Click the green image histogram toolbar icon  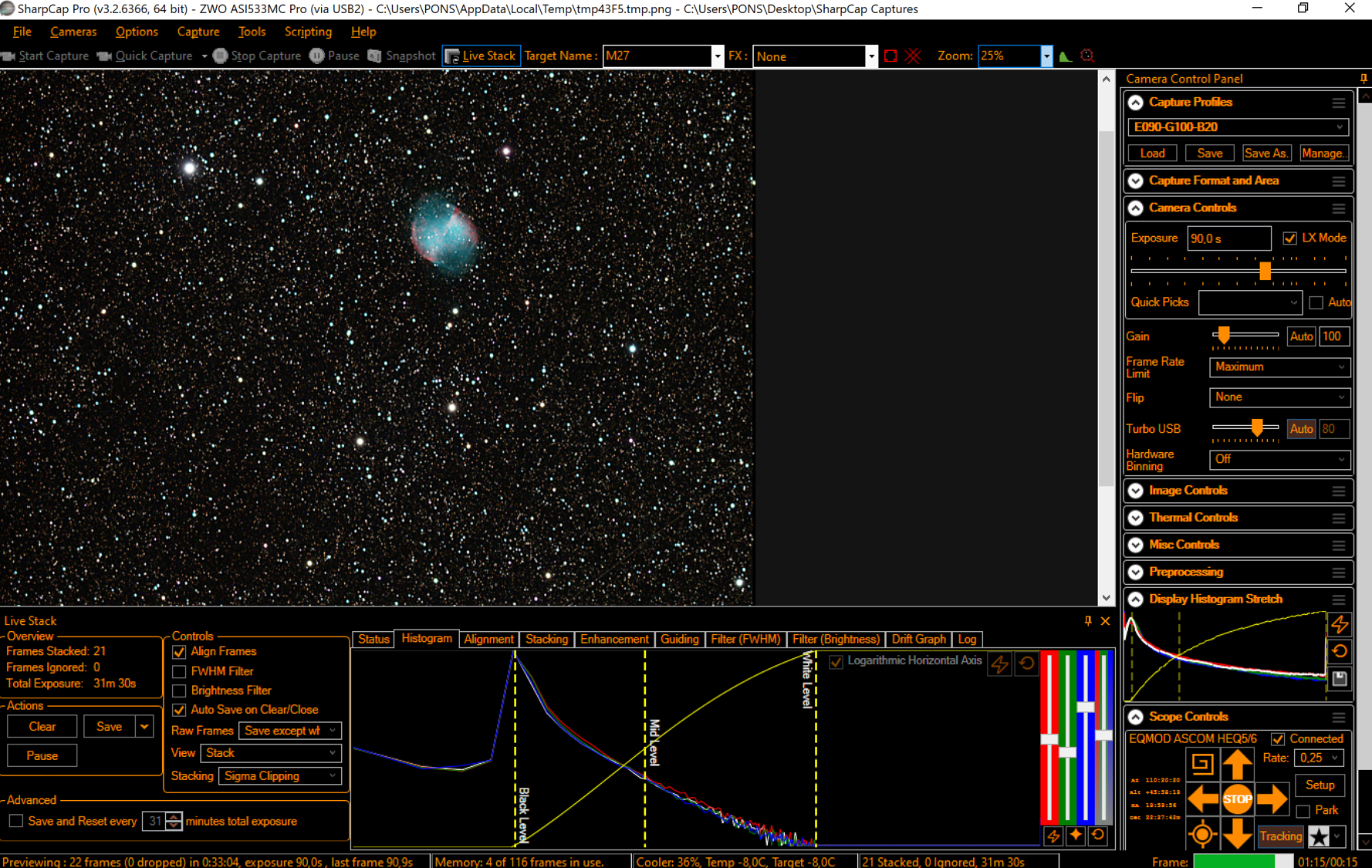1066,56
